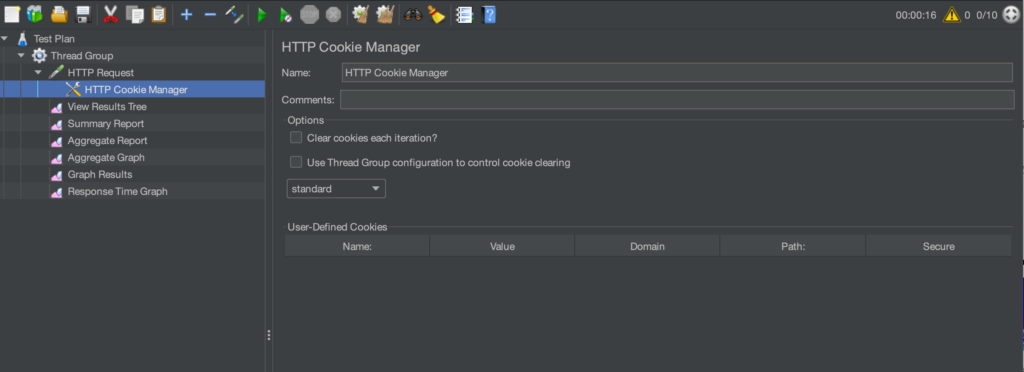Click the remote engines globe icon
Screen dimensions: 1024x372
[x=1011, y=14]
